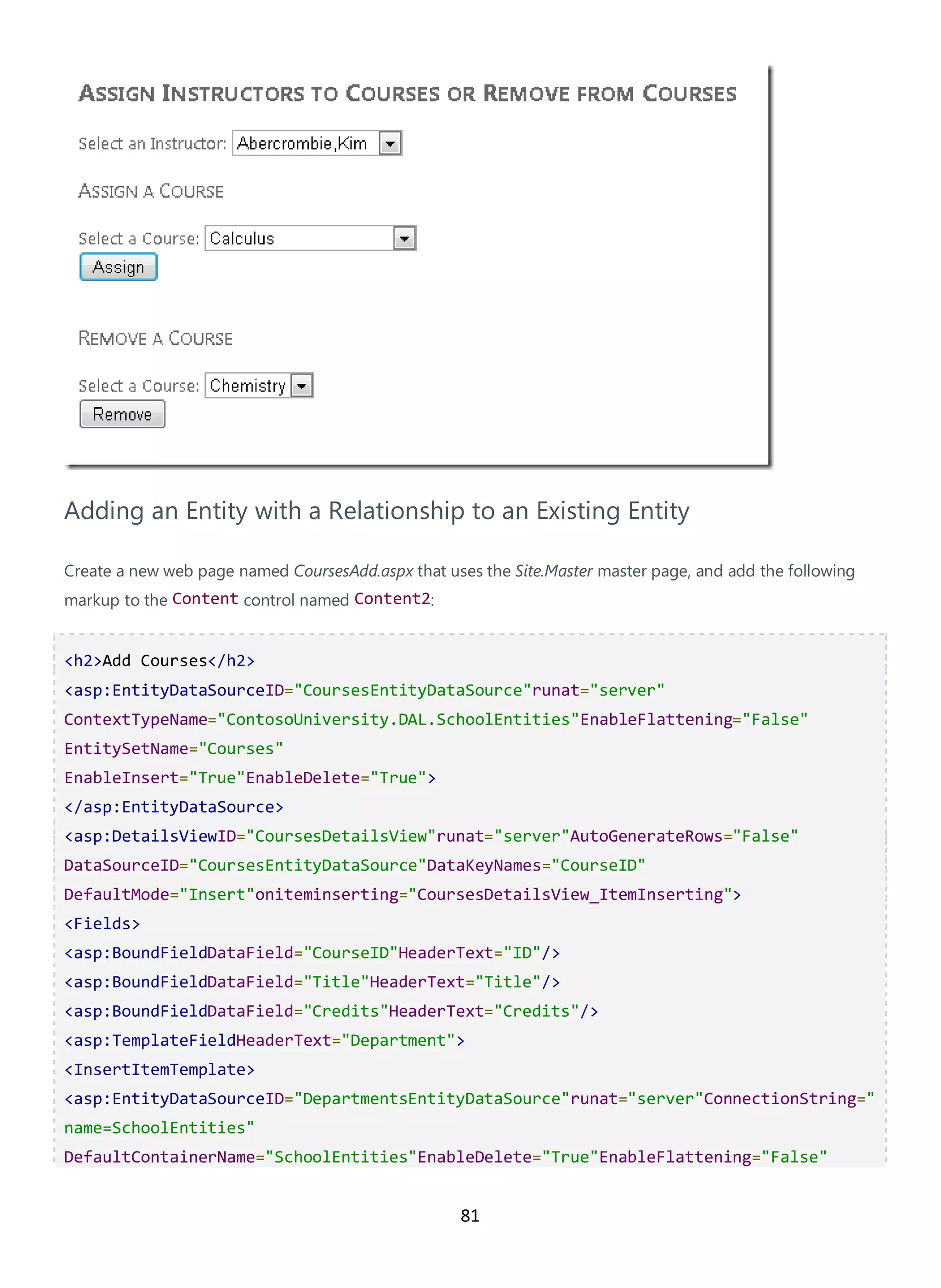Click the <Fields> code line

(102, 924)
